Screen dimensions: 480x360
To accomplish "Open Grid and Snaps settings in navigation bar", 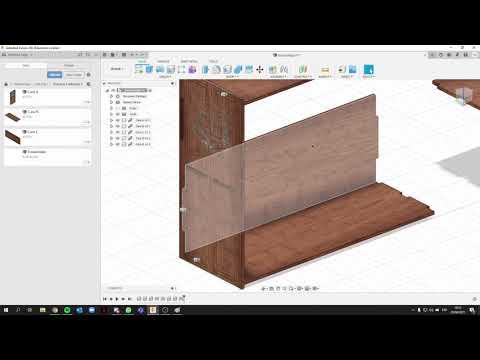I will (x=307, y=288).
